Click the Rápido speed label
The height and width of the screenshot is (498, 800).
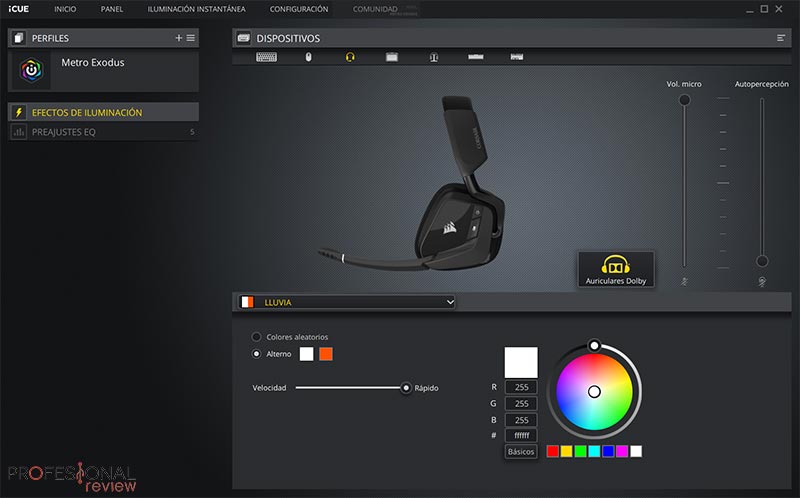coord(427,388)
